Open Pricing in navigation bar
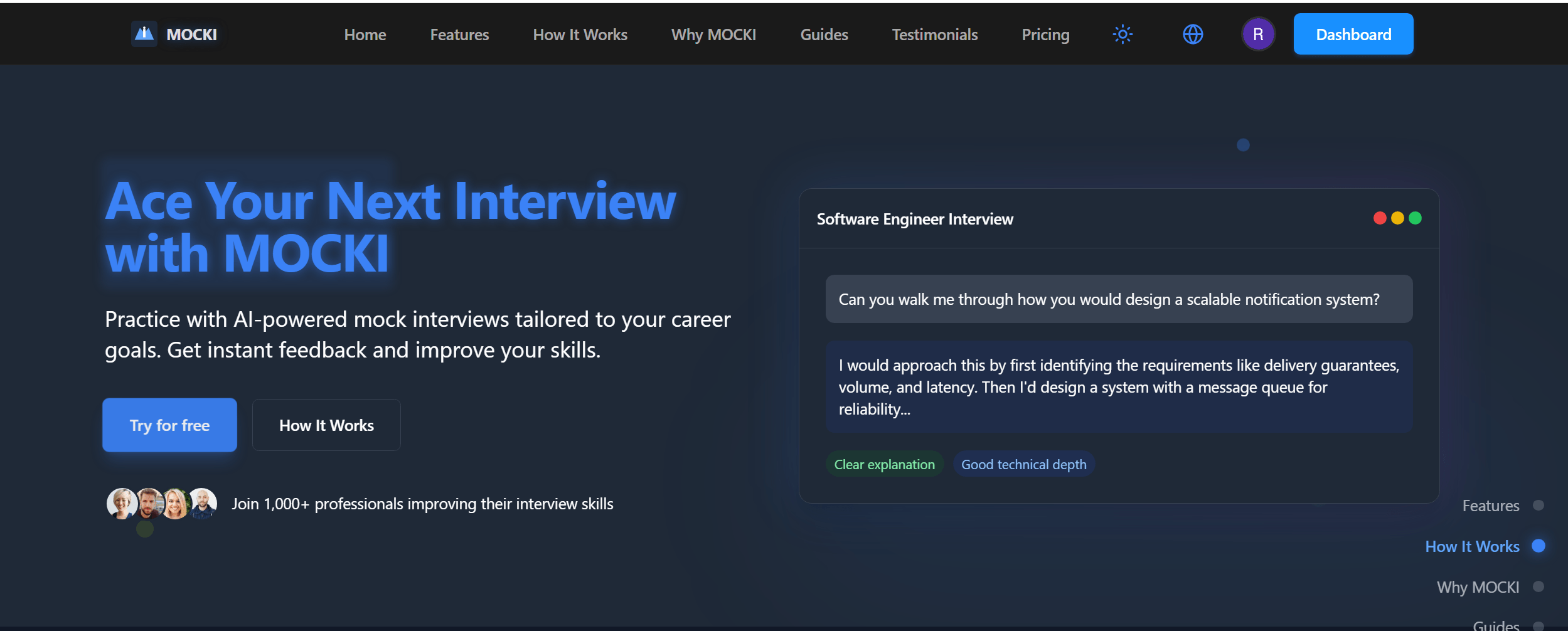 click(1045, 35)
